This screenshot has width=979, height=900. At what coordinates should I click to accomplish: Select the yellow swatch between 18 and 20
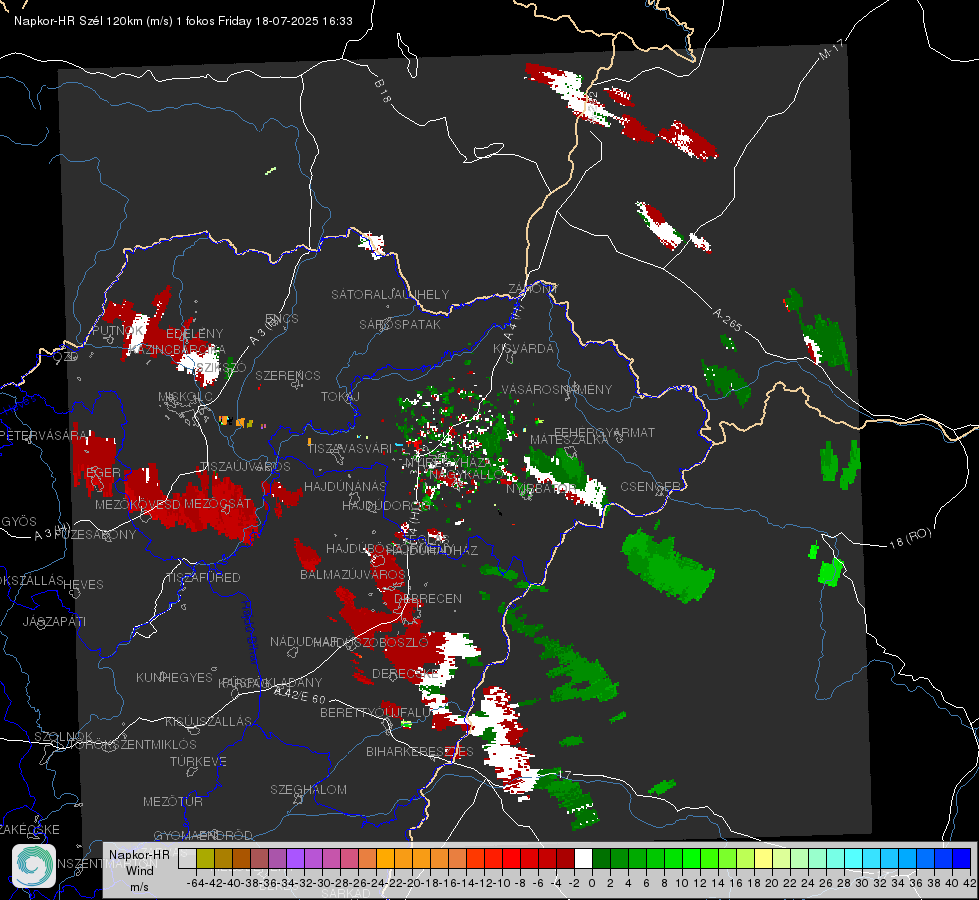(x=763, y=858)
